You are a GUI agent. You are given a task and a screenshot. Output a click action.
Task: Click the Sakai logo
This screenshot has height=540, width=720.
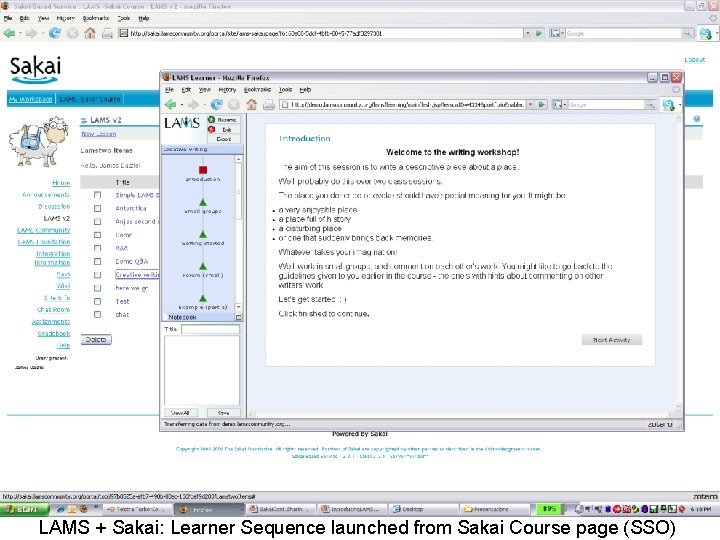coord(35,69)
